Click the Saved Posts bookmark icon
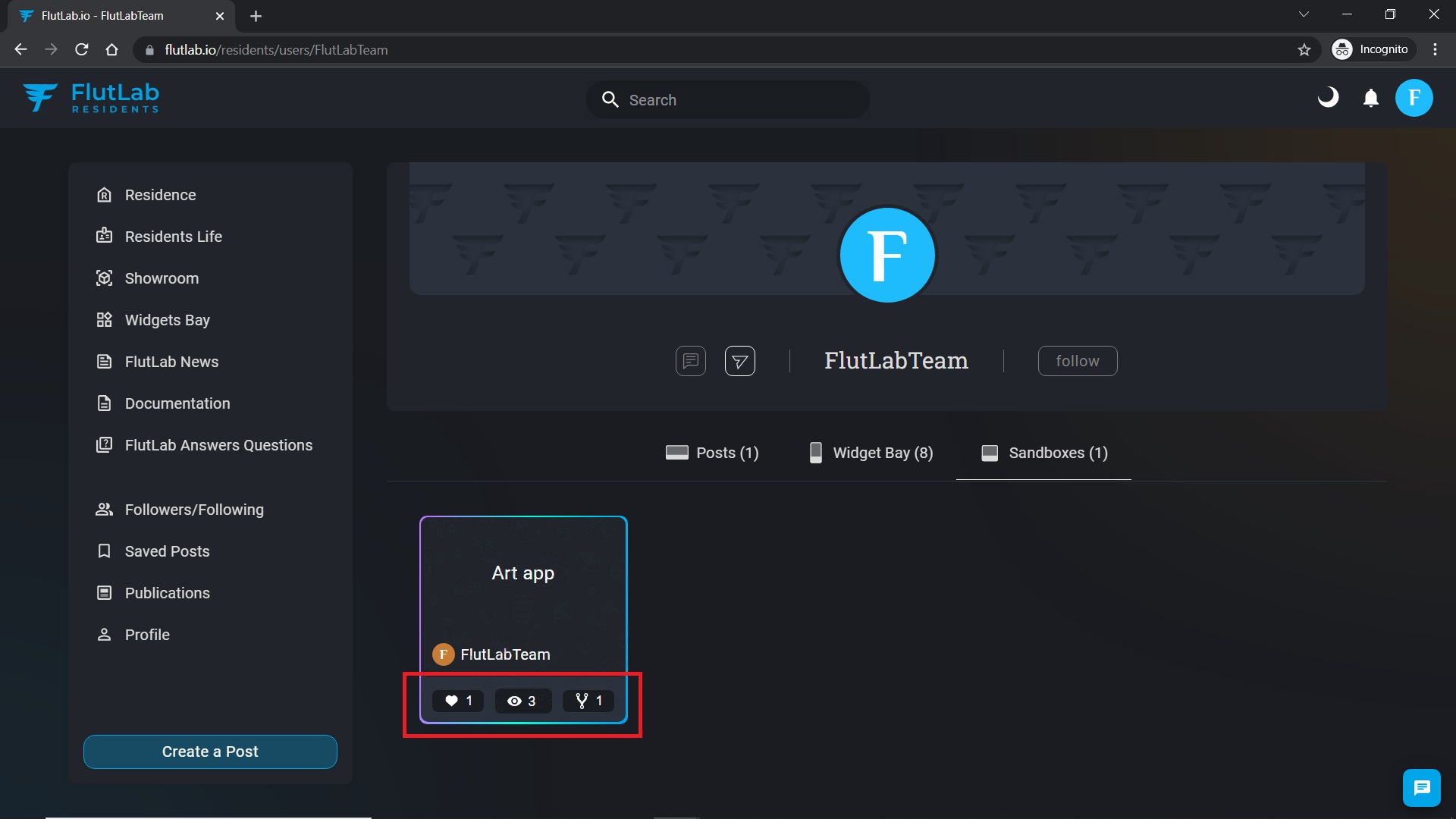Screen dimensions: 1456x819 (105, 551)
